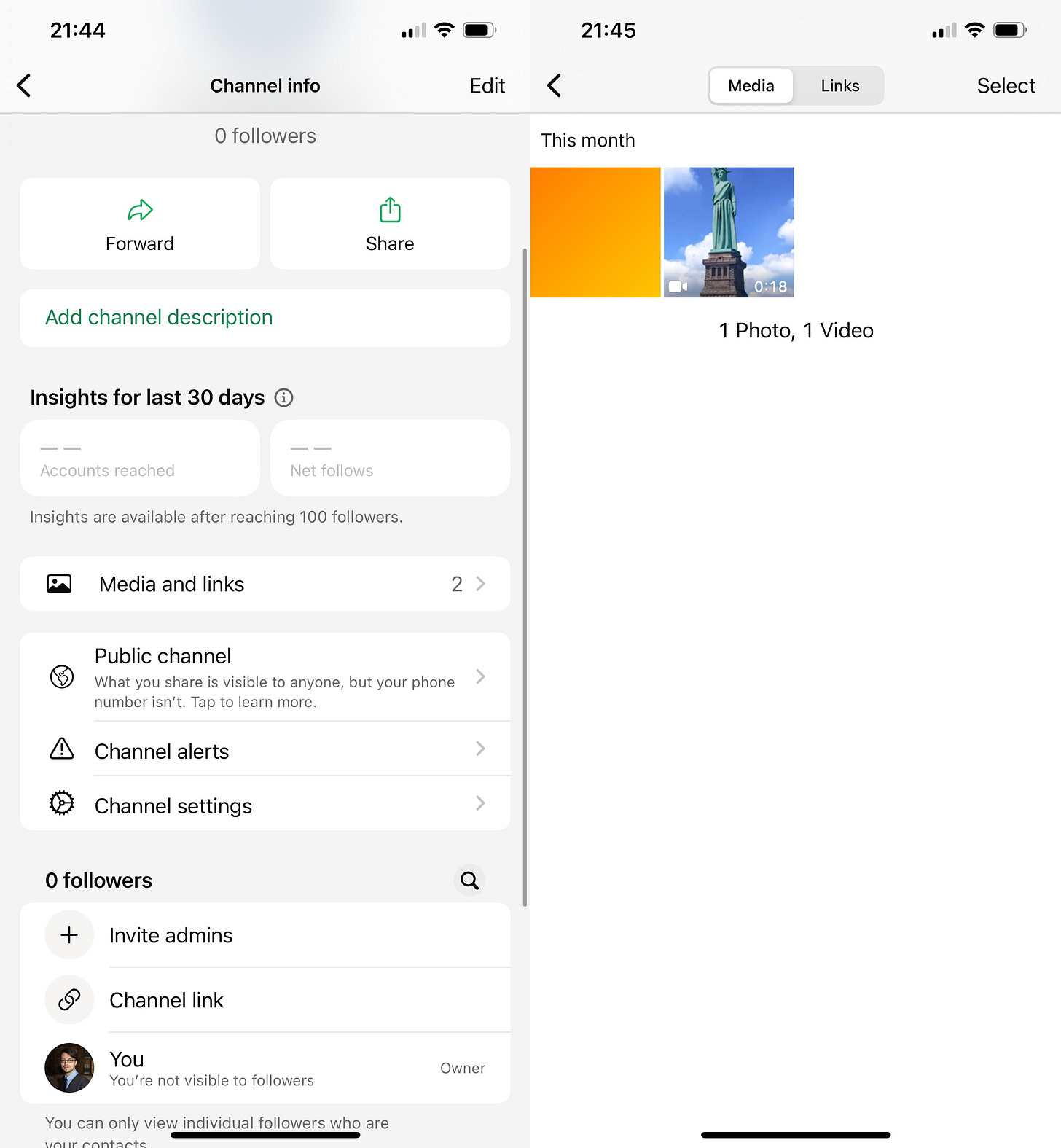Tap the Public channel globe icon
This screenshot has width=1061, height=1148.
pos(62,676)
